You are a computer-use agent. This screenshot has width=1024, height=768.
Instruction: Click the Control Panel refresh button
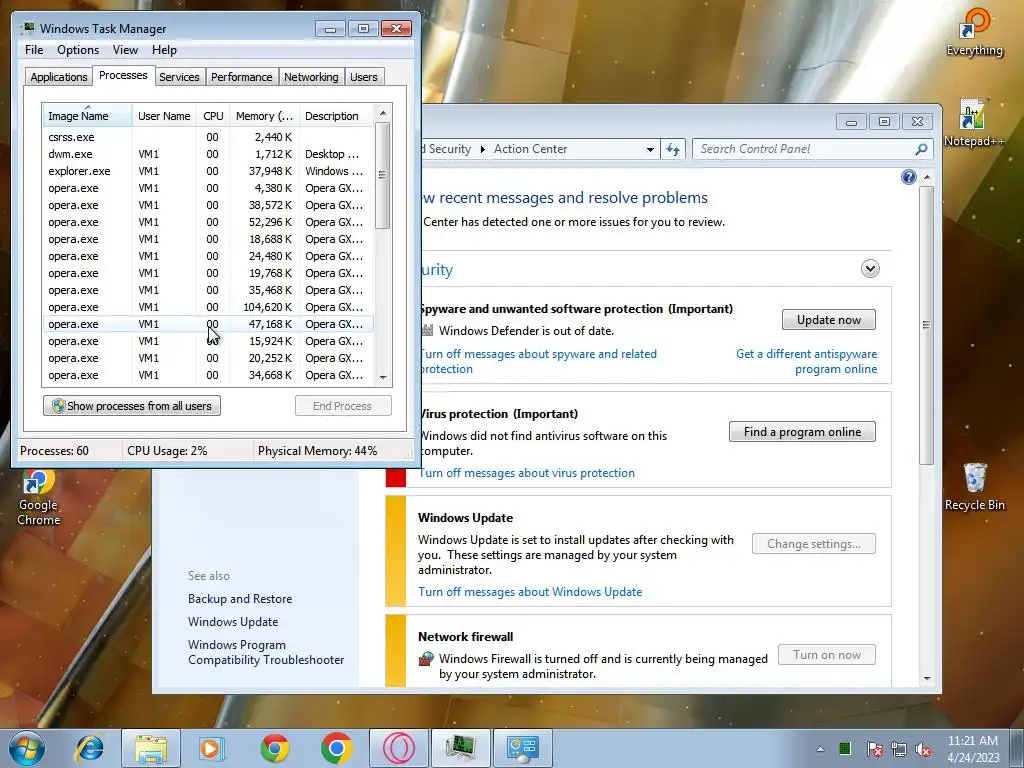coord(673,149)
